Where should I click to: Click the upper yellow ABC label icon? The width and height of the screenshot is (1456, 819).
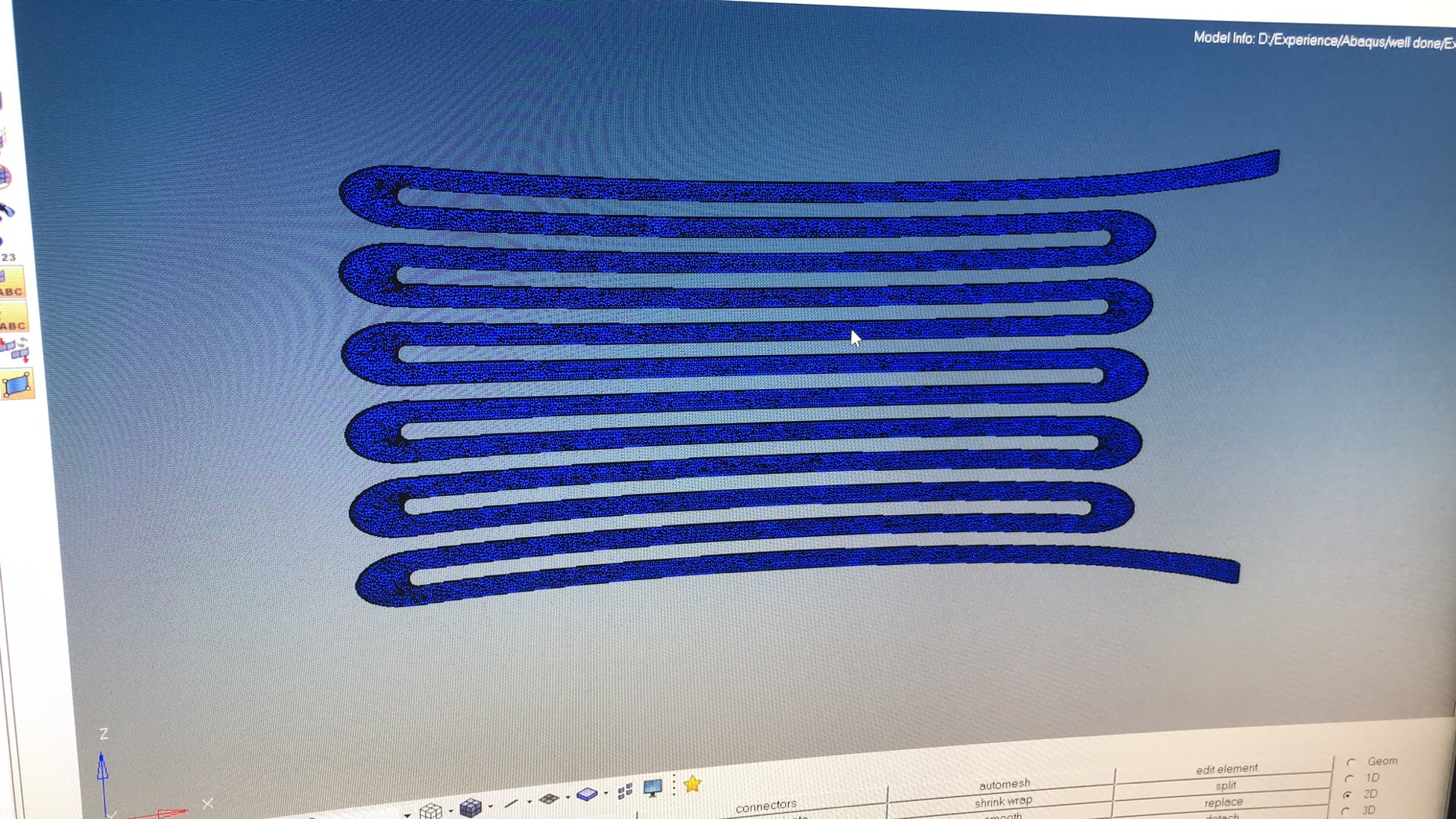pos(12,283)
